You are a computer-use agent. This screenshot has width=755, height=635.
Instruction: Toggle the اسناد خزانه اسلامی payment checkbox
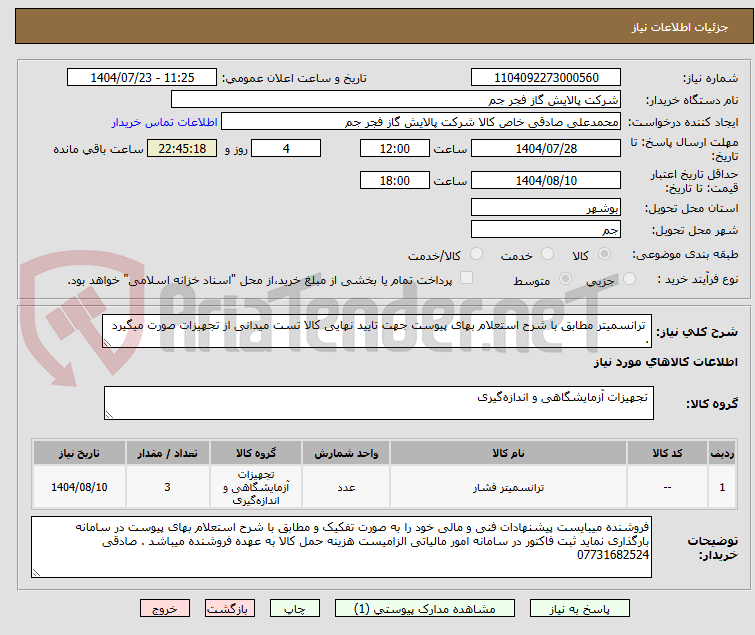(466, 278)
